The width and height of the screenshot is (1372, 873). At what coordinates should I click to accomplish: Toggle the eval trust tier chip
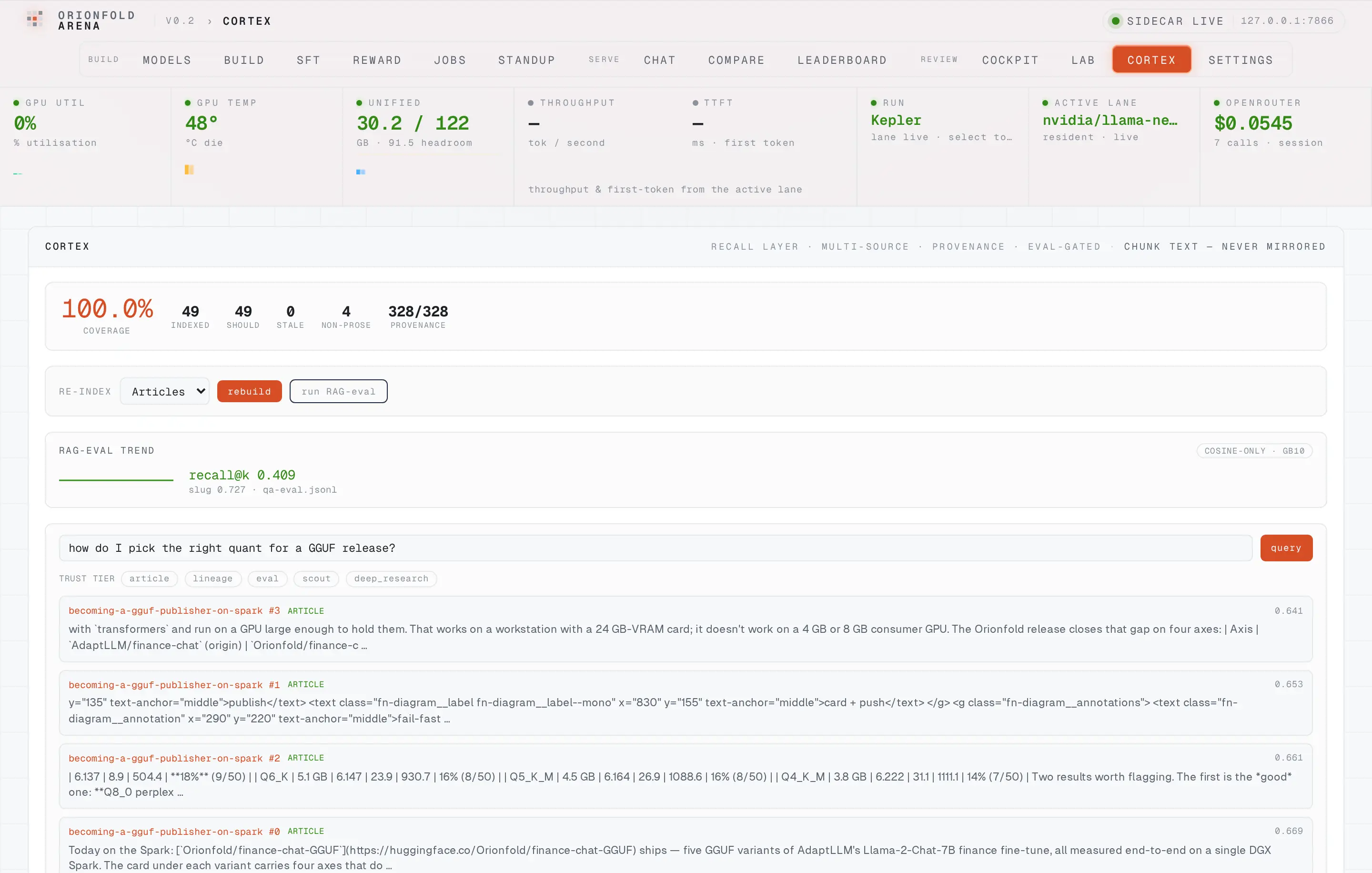point(267,579)
